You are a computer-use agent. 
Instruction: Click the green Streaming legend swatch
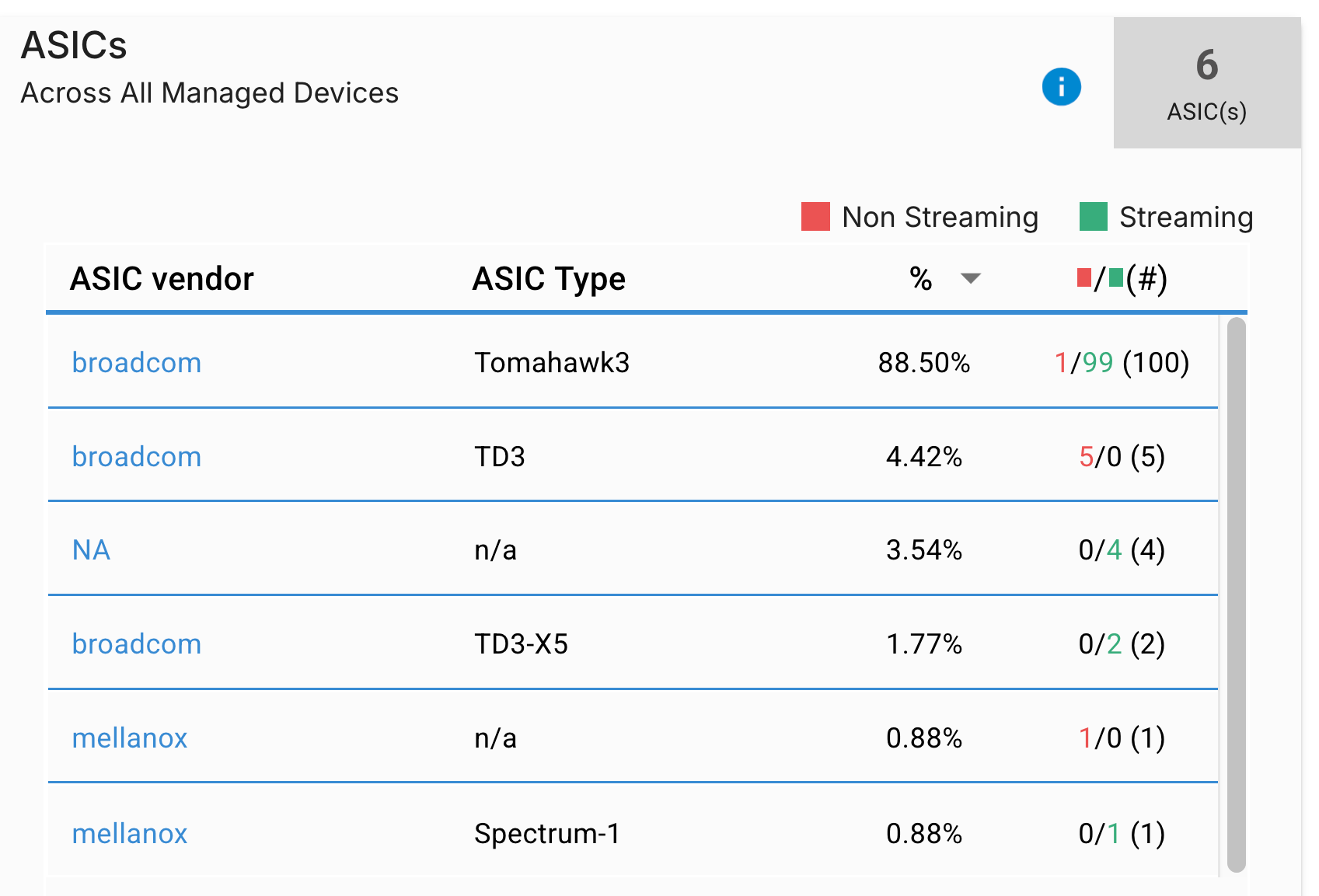[1093, 217]
